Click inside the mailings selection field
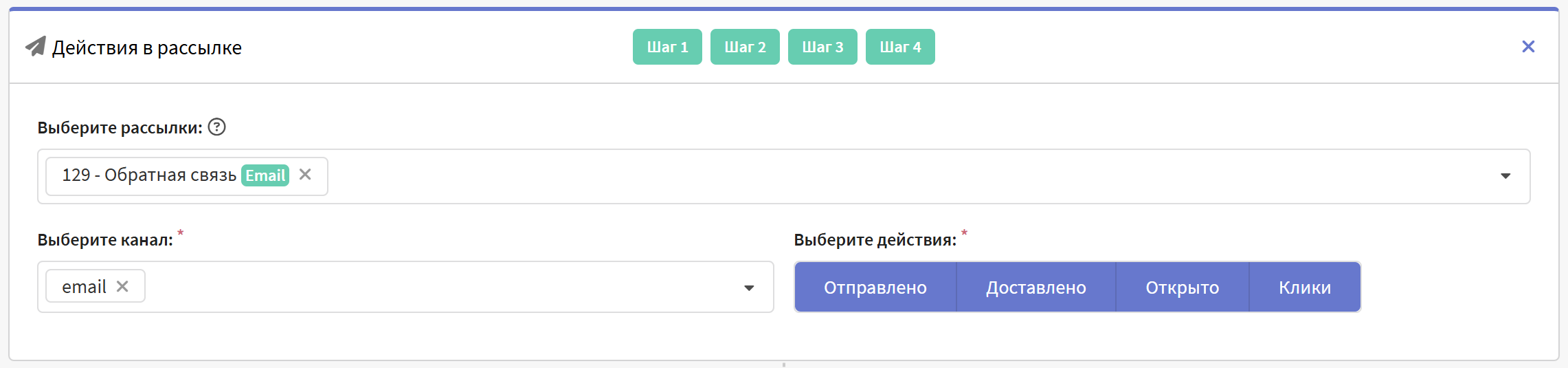 coord(893,177)
